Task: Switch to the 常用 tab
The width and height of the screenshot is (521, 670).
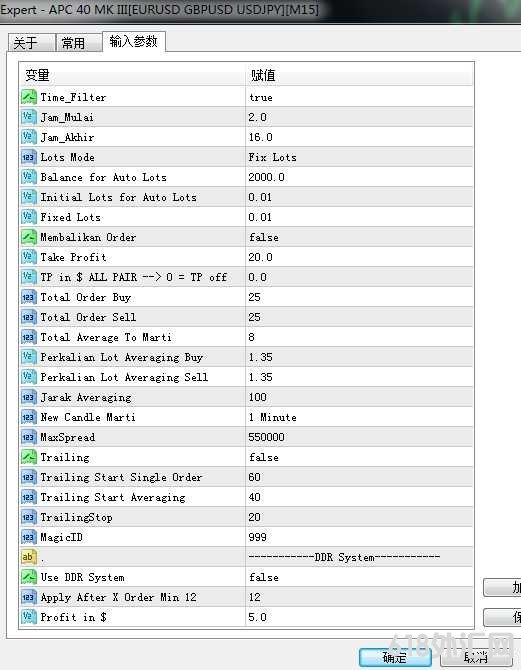Action: (x=78, y=43)
